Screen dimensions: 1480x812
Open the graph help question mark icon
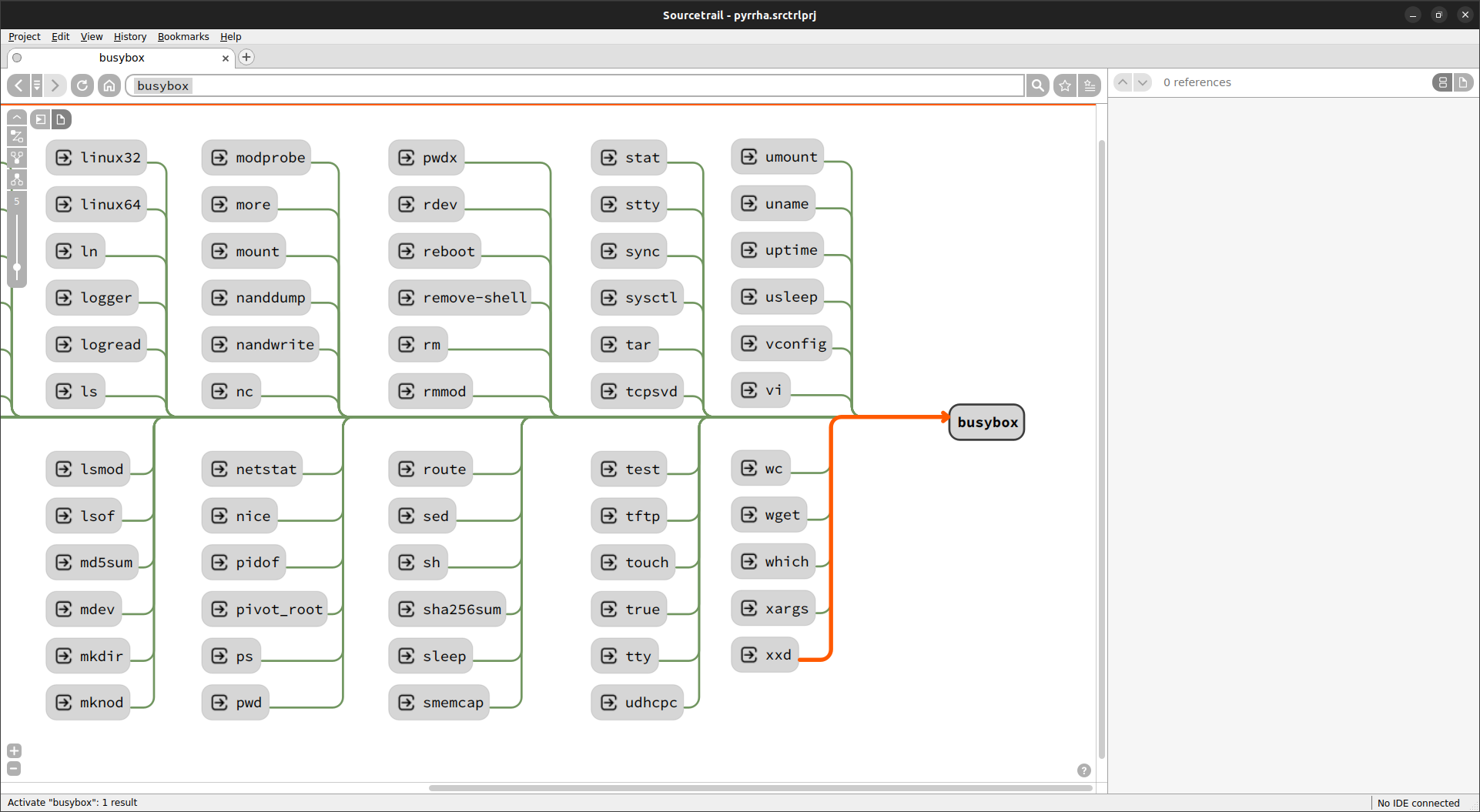[x=1083, y=770]
